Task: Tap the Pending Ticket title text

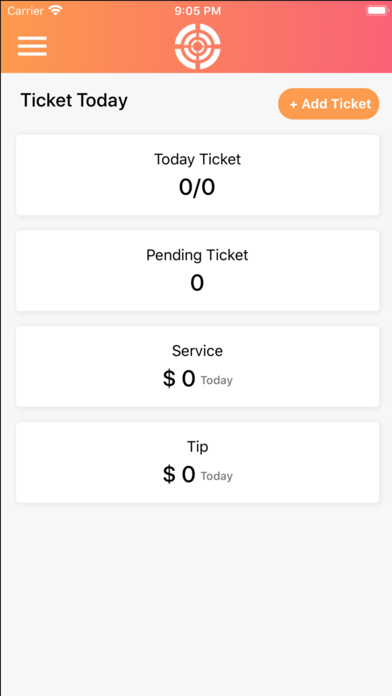Action: click(197, 255)
